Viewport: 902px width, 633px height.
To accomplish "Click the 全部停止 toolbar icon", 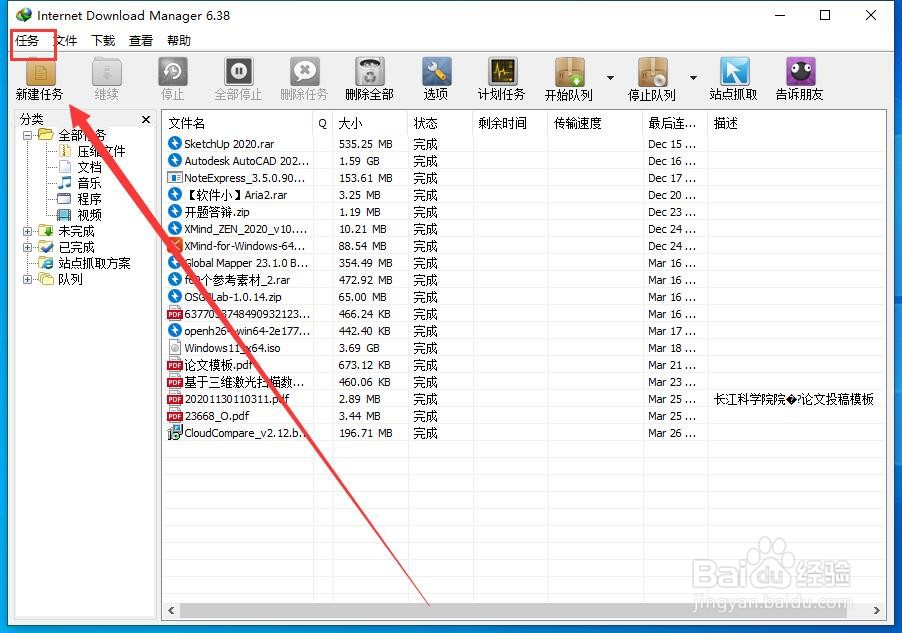I will click(x=239, y=72).
